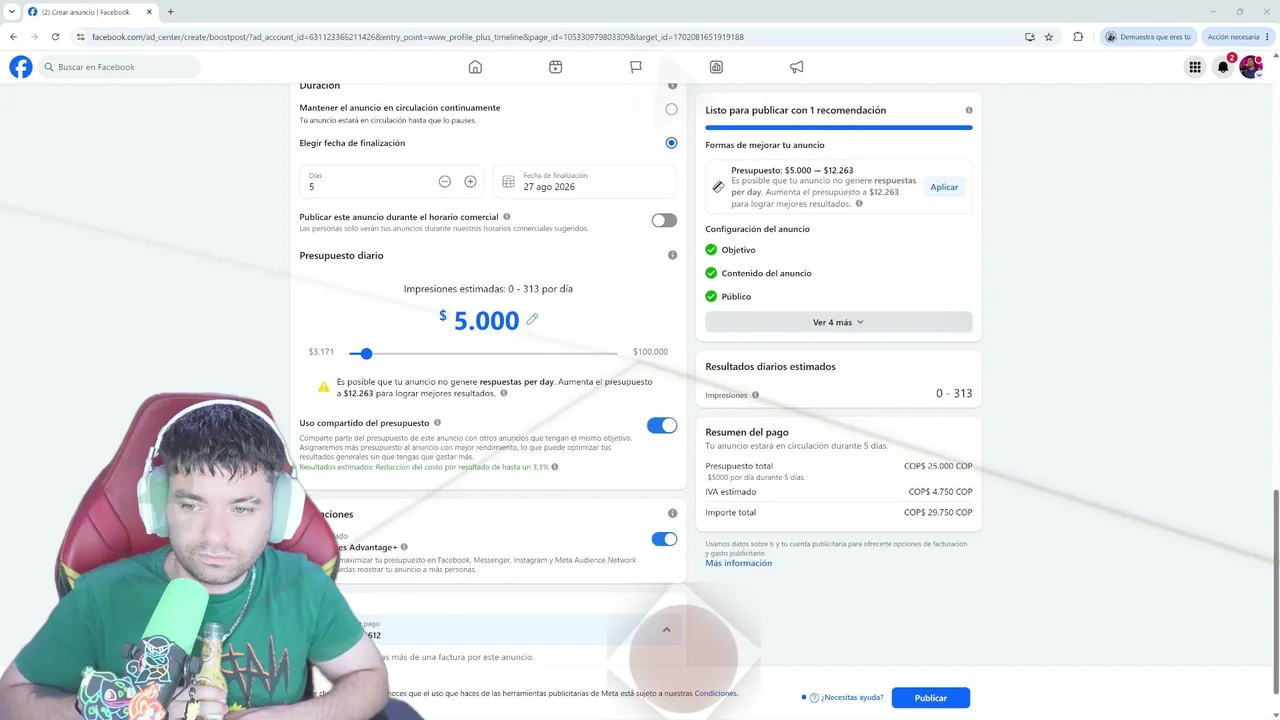This screenshot has height=720, width=1280.
Task: Click the 'Buscar en Facebook' search field
Action: pyautogui.click(x=119, y=67)
